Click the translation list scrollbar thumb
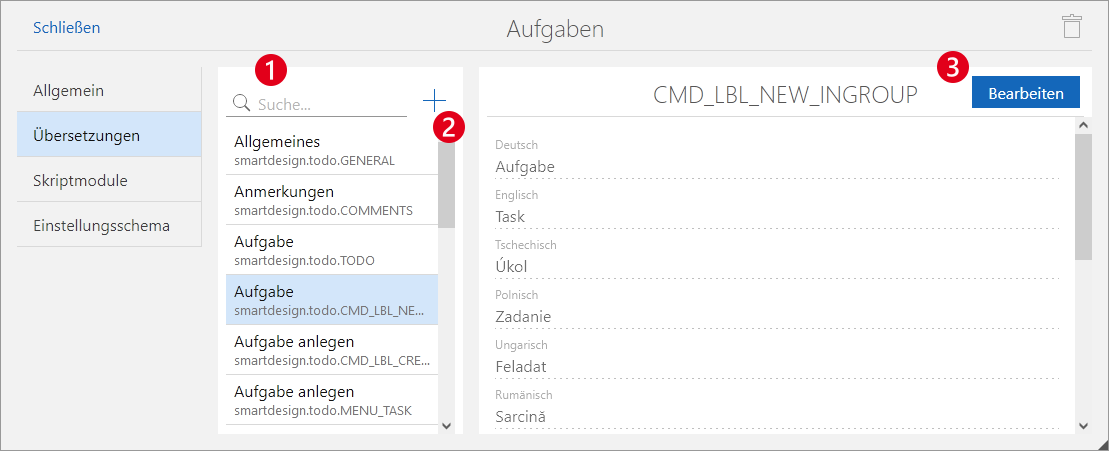1109x451 pixels. click(446, 180)
